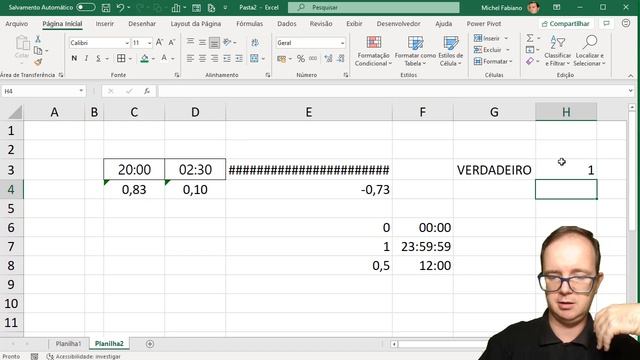
Task: Toggle underline (S) formatting
Action: point(98,58)
